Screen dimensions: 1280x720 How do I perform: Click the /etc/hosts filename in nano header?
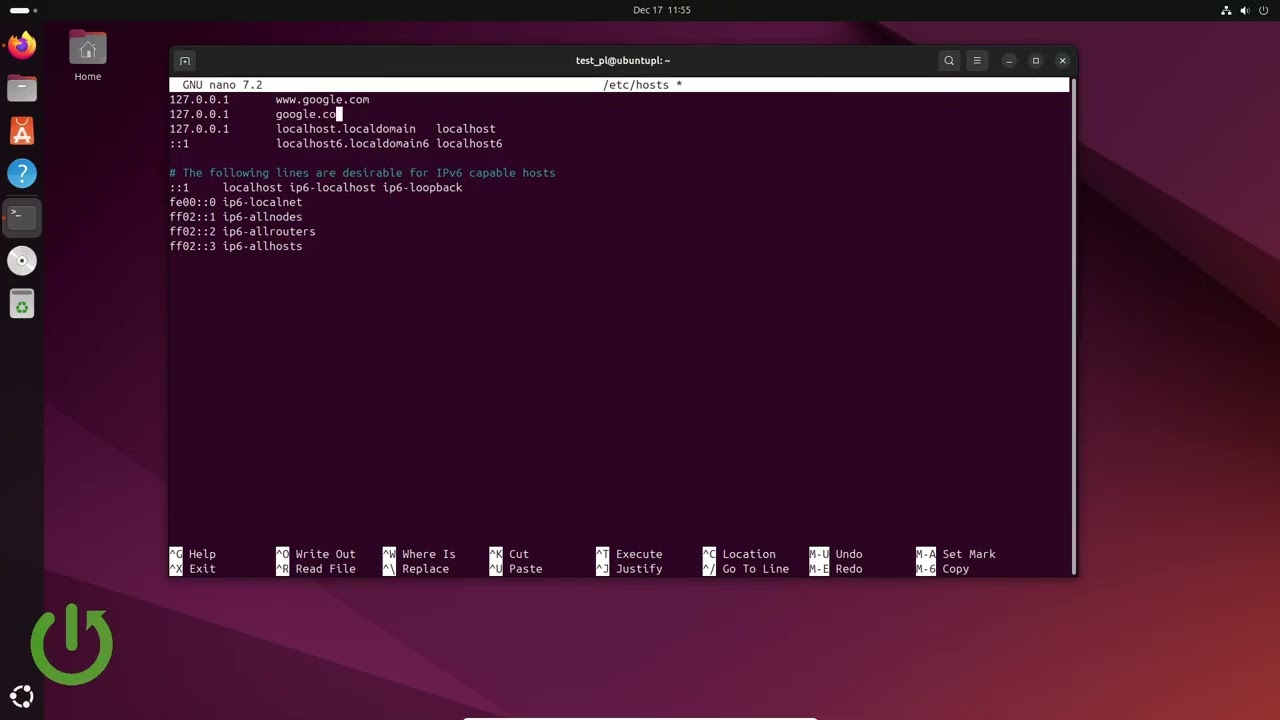tap(636, 85)
